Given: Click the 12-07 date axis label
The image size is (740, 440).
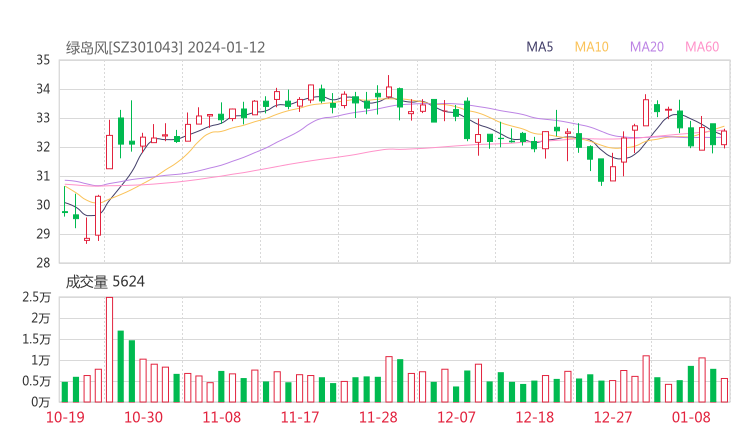Looking at the screenshot, I should coord(456,417).
